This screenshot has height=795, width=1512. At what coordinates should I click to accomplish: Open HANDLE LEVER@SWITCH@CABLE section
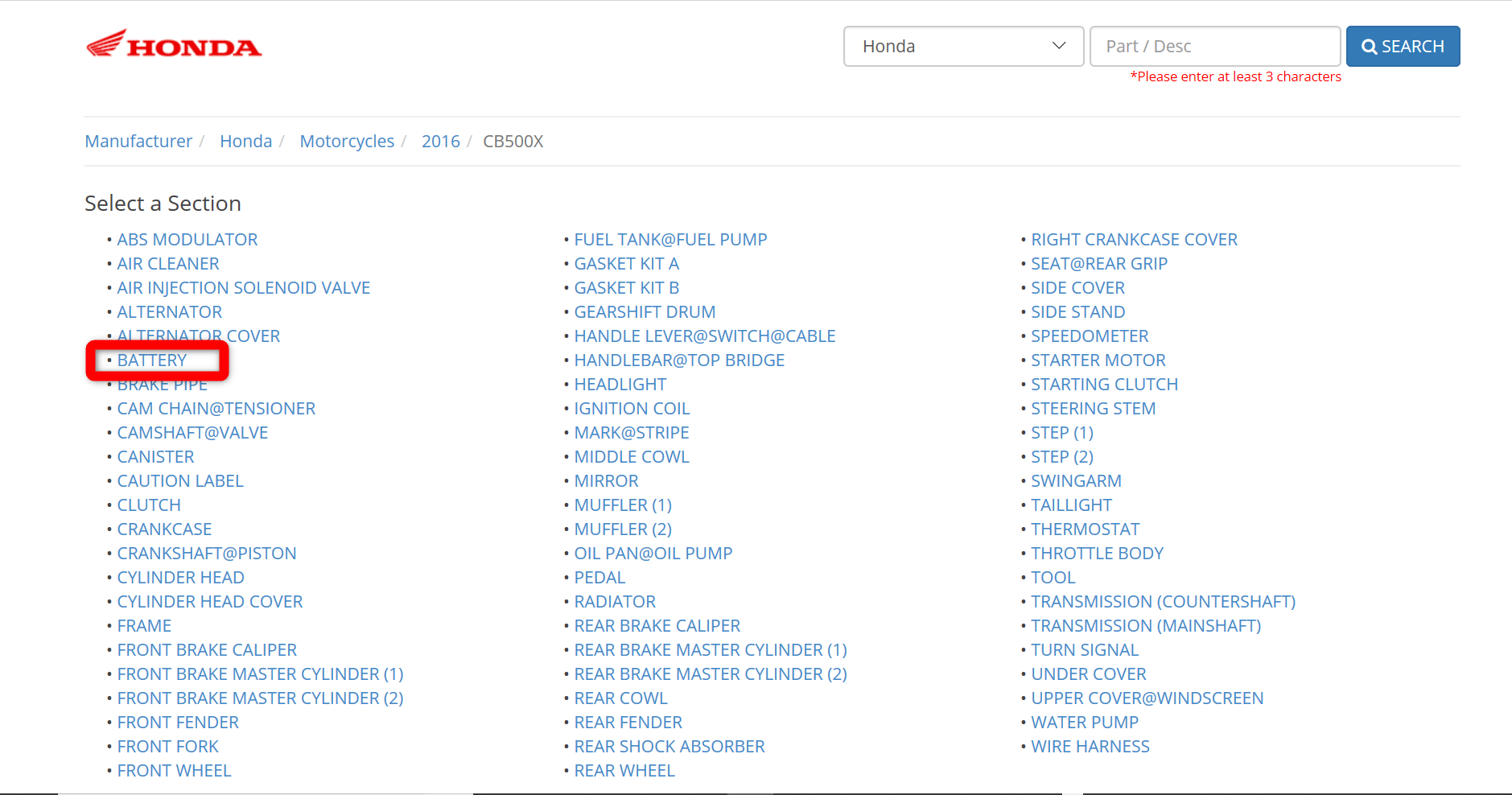point(705,336)
